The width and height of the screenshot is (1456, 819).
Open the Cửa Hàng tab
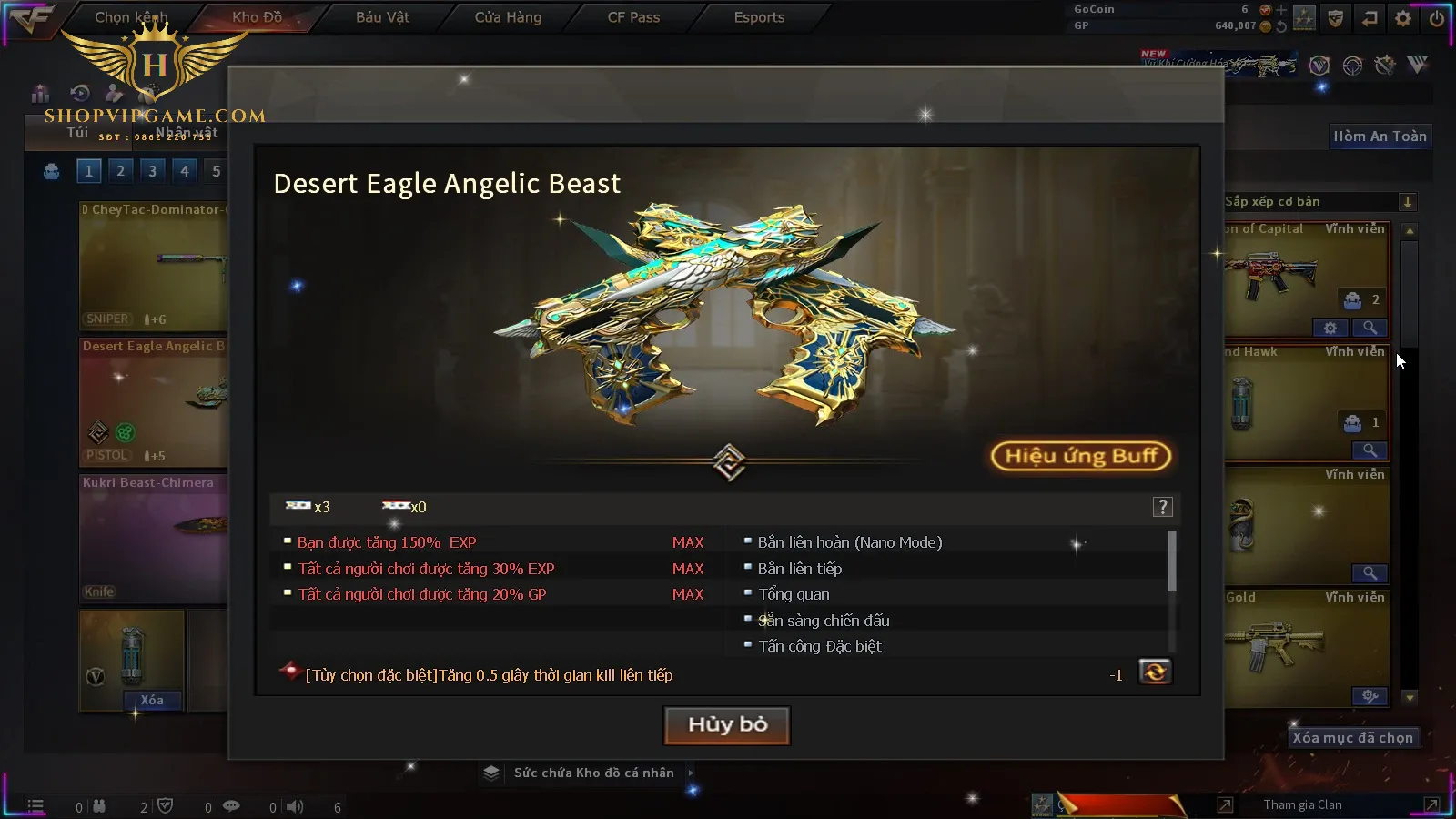tap(508, 17)
